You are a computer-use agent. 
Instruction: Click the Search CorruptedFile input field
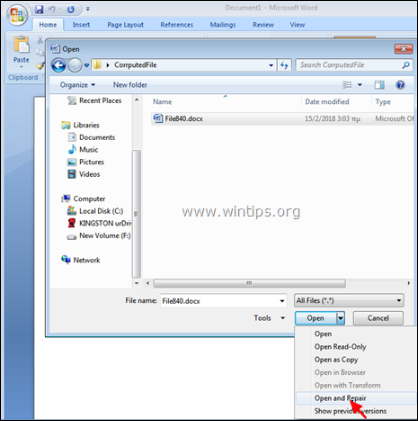click(x=349, y=65)
